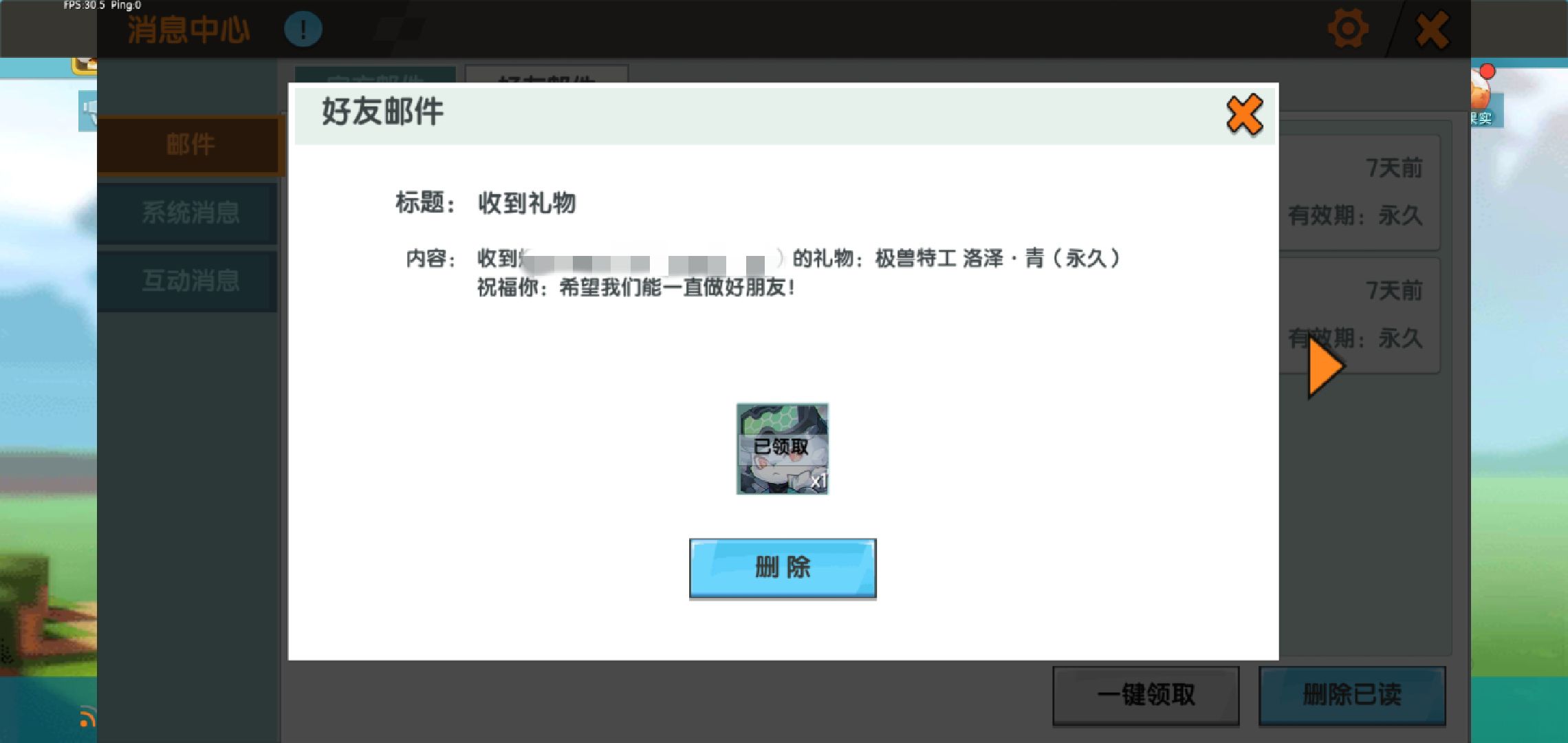The height and width of the screenshot is (743, 1568).
Task: Click the 一键领取 button
Action: point(1146,695)
